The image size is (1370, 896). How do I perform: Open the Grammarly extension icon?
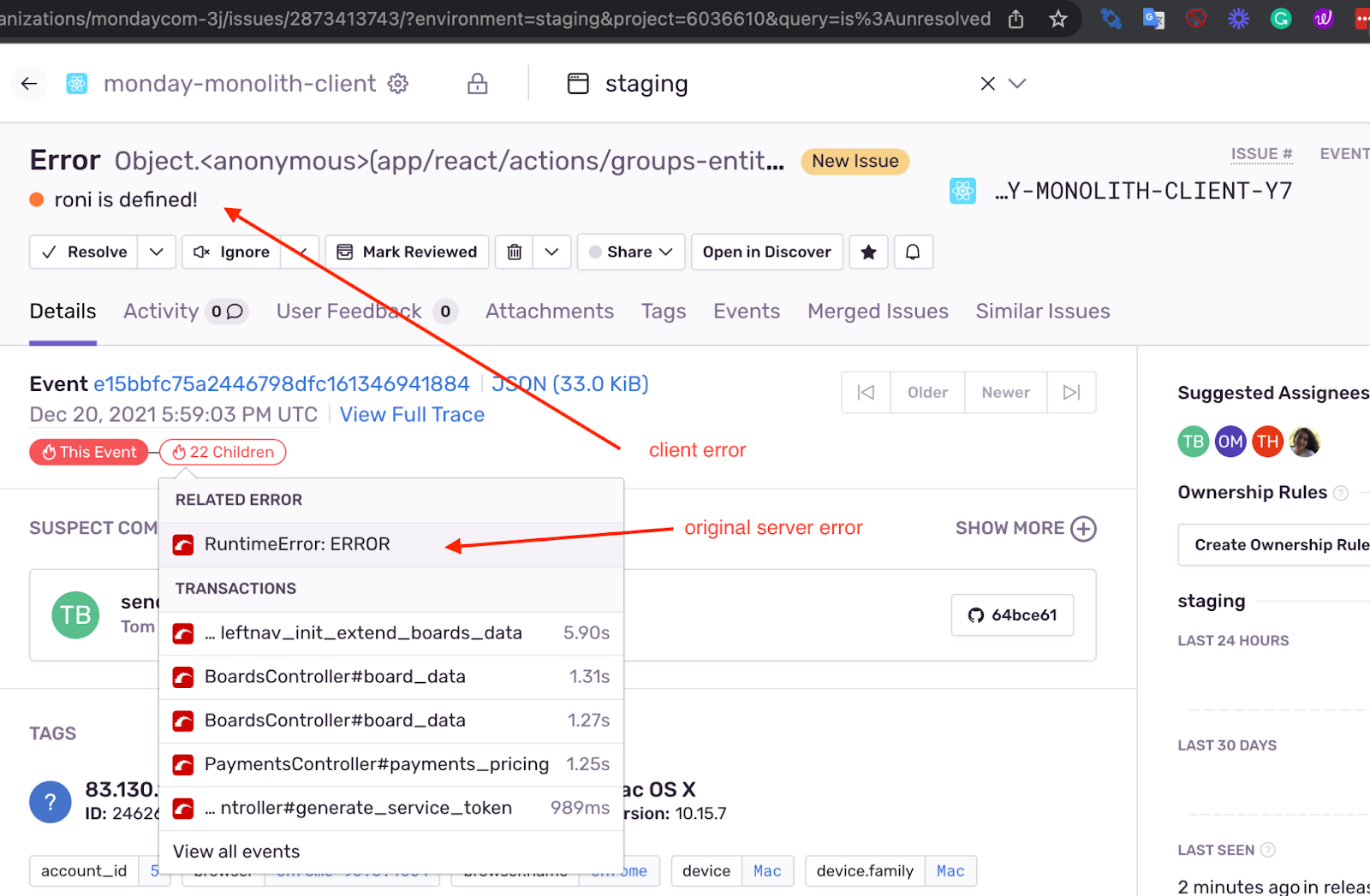click(1281, 19)
